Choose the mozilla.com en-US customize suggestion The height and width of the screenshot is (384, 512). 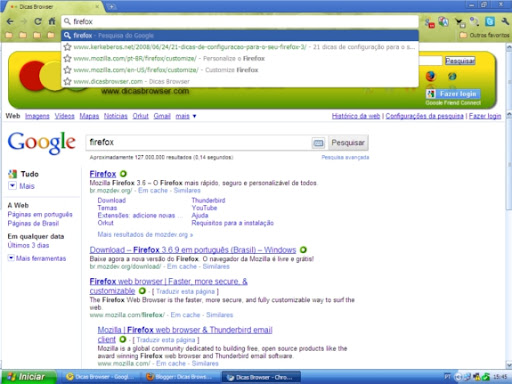pos(240,70)
